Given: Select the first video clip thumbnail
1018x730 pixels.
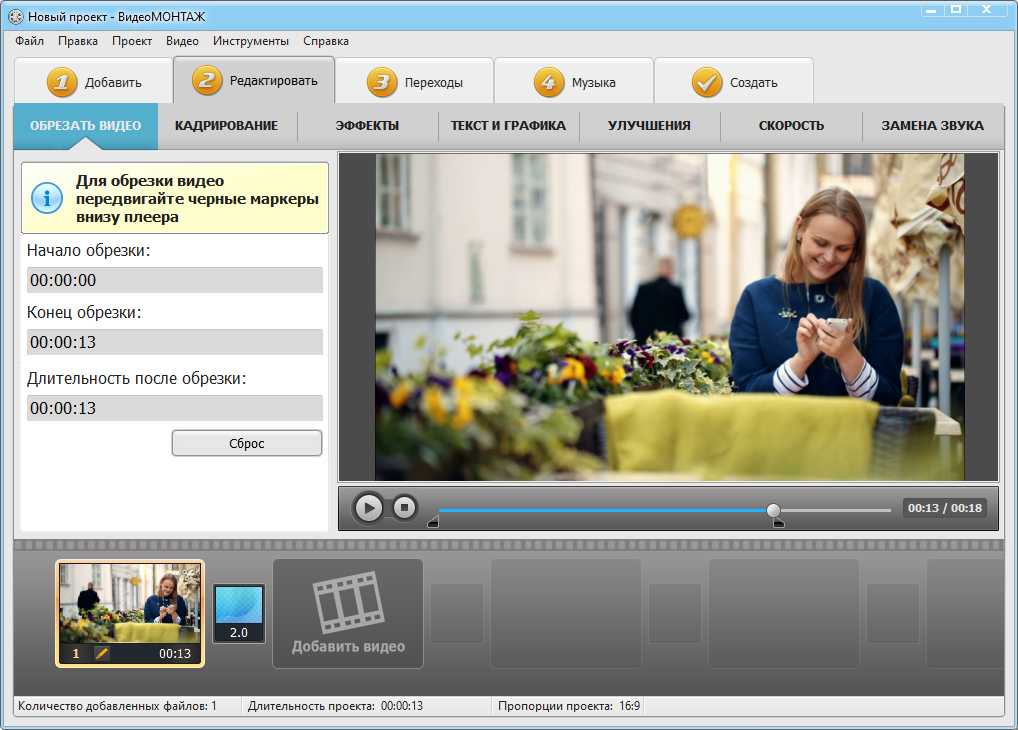Looking at the screenshot, I should point(130,603).
